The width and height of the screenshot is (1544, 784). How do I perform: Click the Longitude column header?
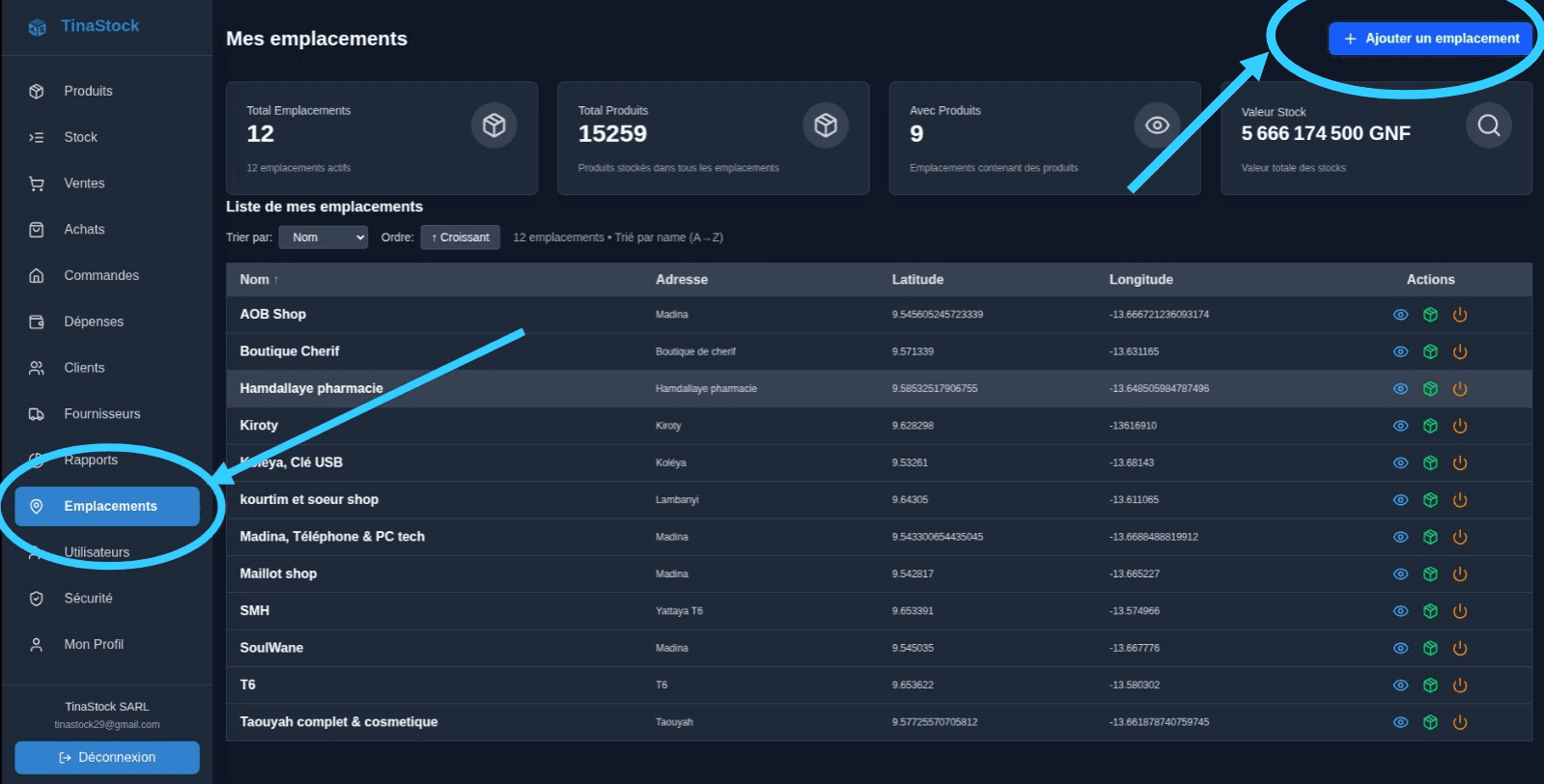coord(1140,280)
